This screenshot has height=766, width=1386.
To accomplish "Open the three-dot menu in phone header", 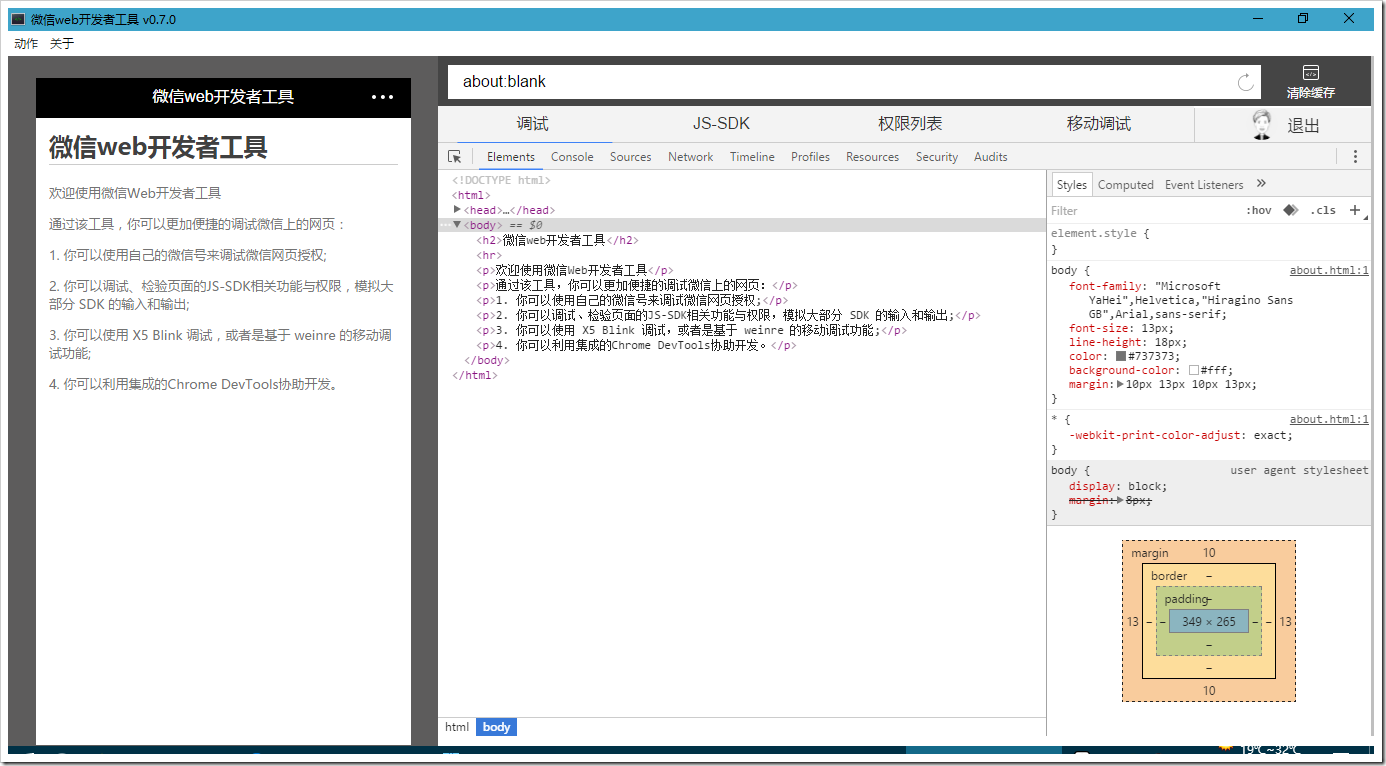I will [383, 97].
